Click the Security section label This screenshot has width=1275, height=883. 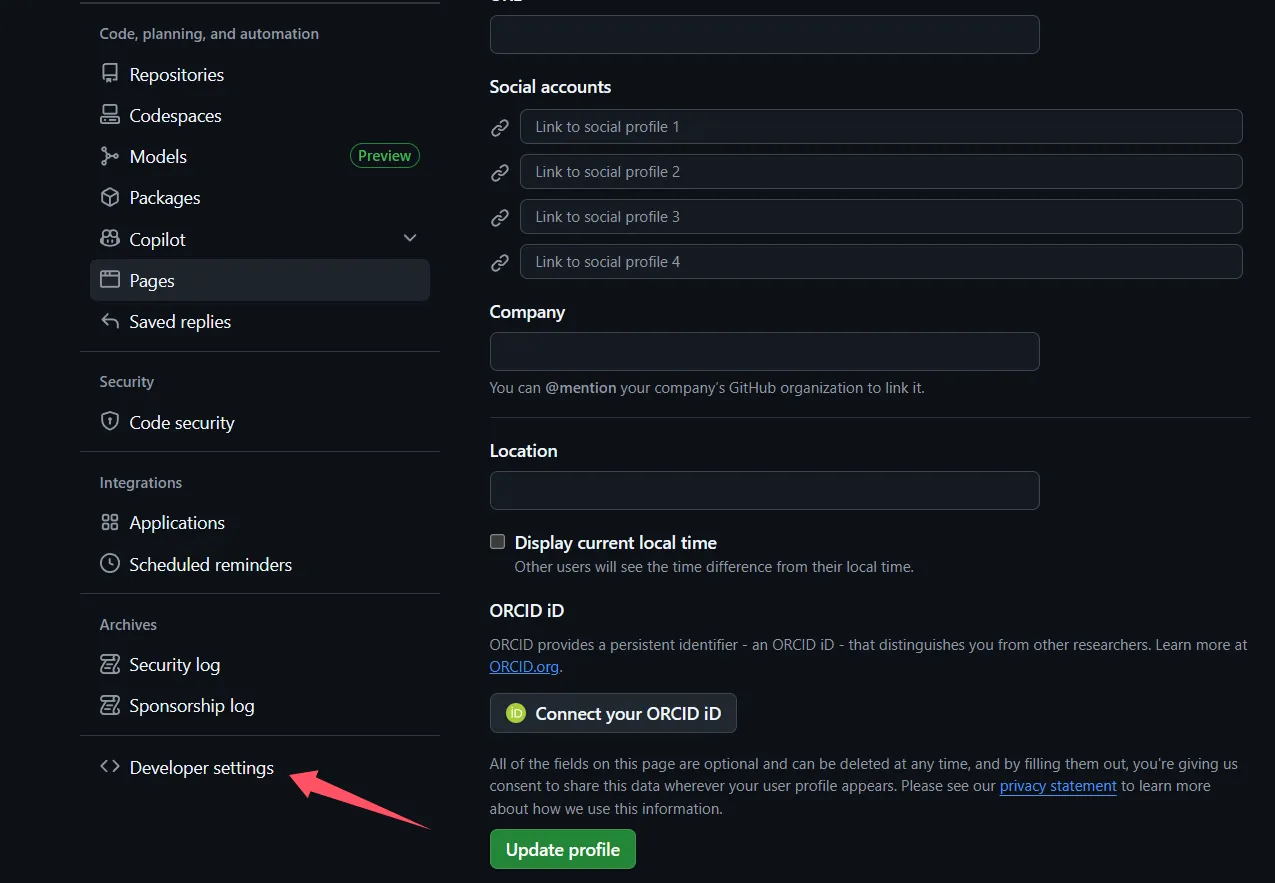coord(127,381)
